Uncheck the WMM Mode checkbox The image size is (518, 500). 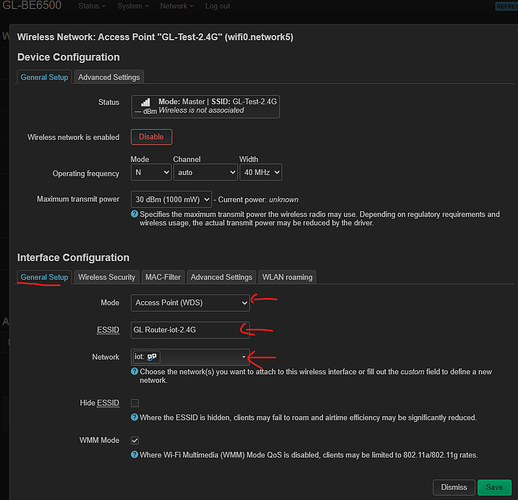tap(135, 440)
